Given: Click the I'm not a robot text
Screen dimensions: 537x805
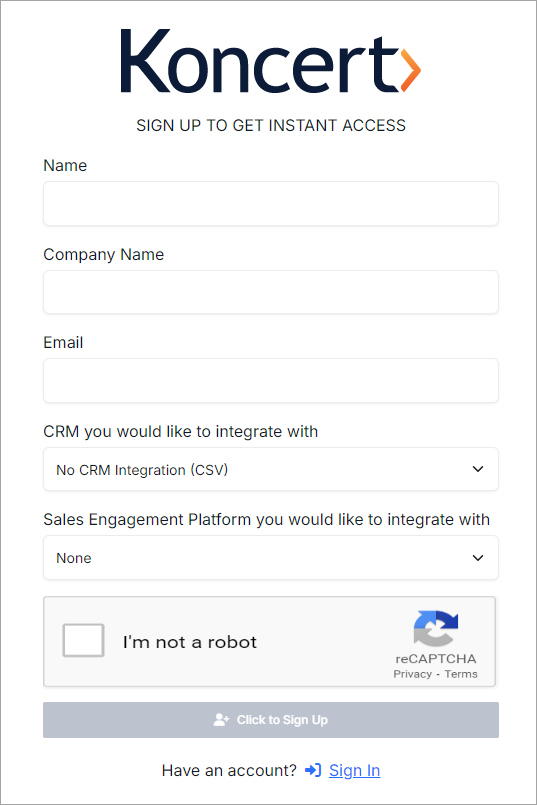Looking at the screenshot, I should [x=189, y=642].
